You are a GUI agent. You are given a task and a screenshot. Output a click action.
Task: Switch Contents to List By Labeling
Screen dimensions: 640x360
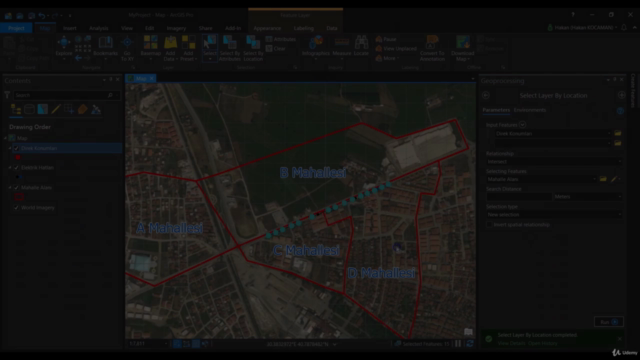(x=82, y=109)
